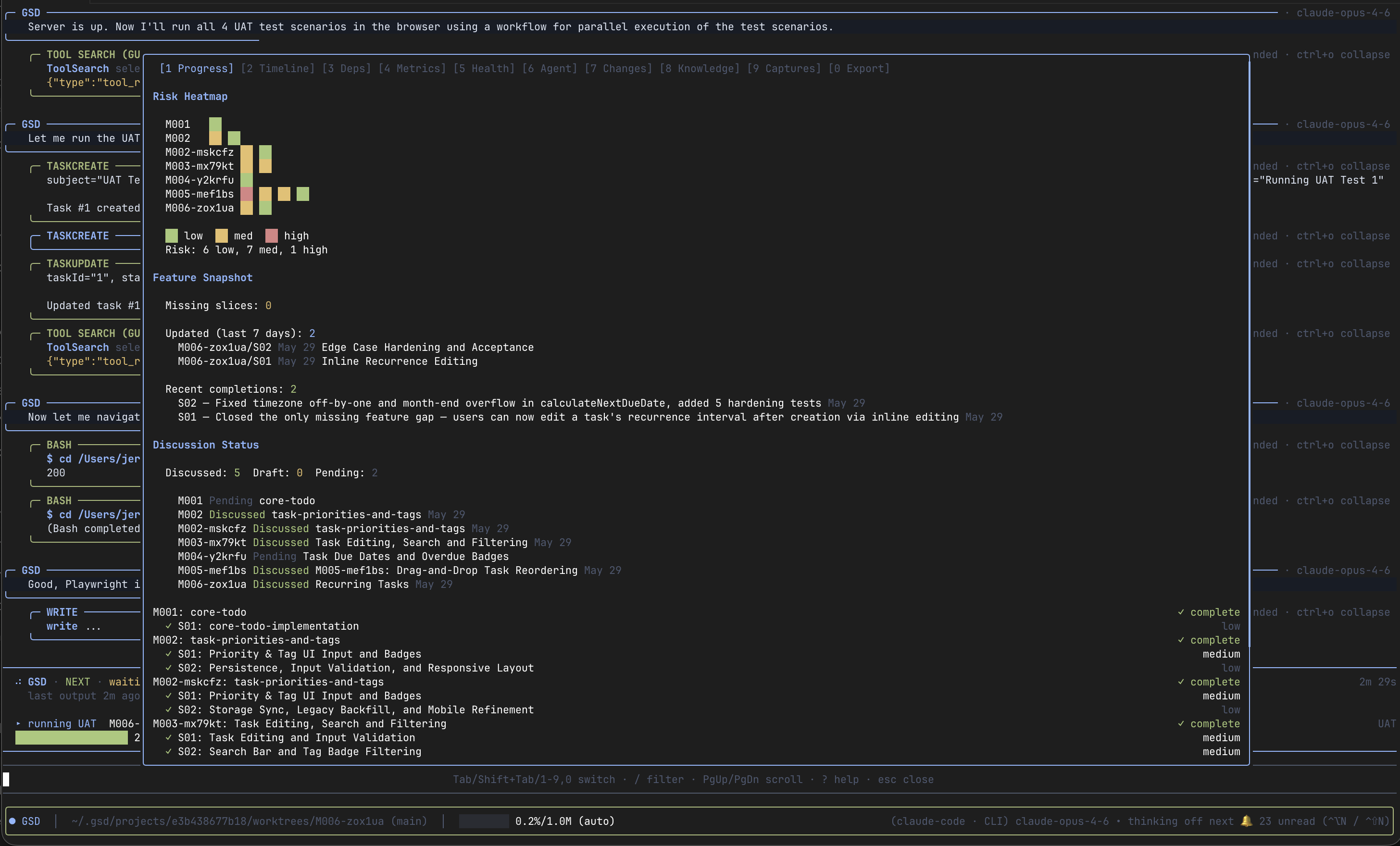Click the S02 Fixed timezone off-by-one completion entry

coord(521,403)
